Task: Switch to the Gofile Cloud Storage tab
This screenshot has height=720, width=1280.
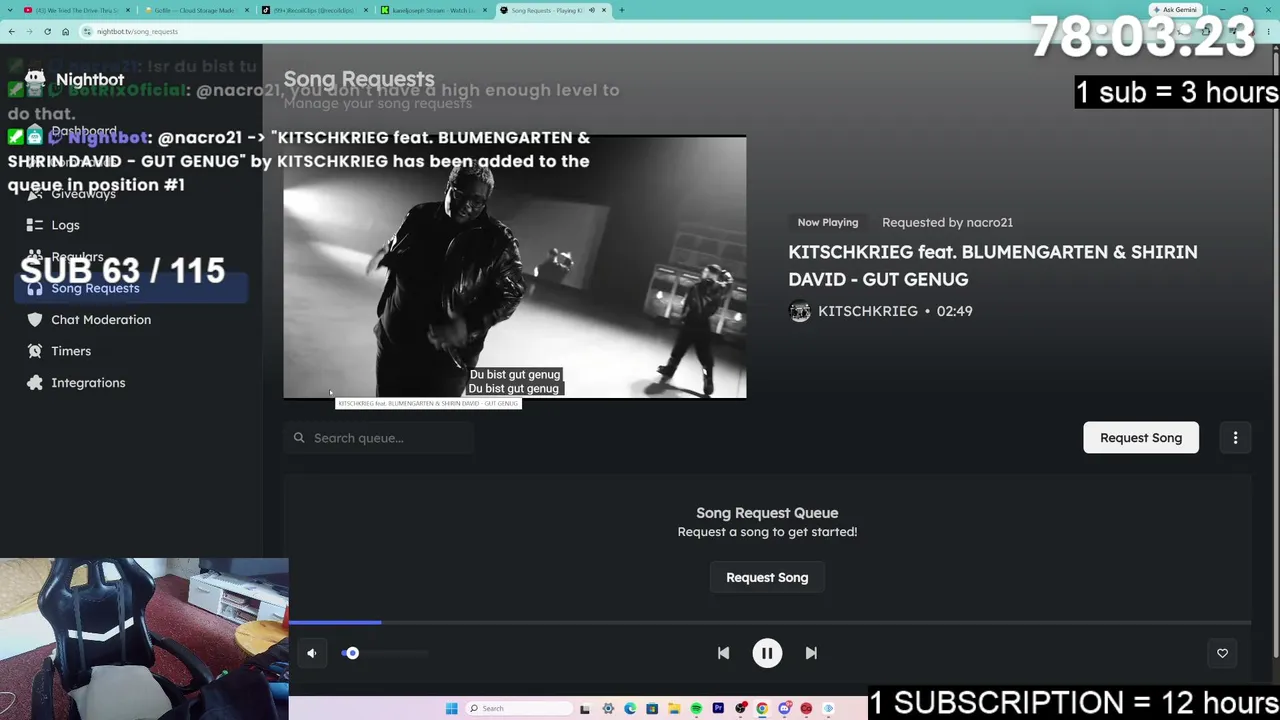Action: tap(195, 10)
